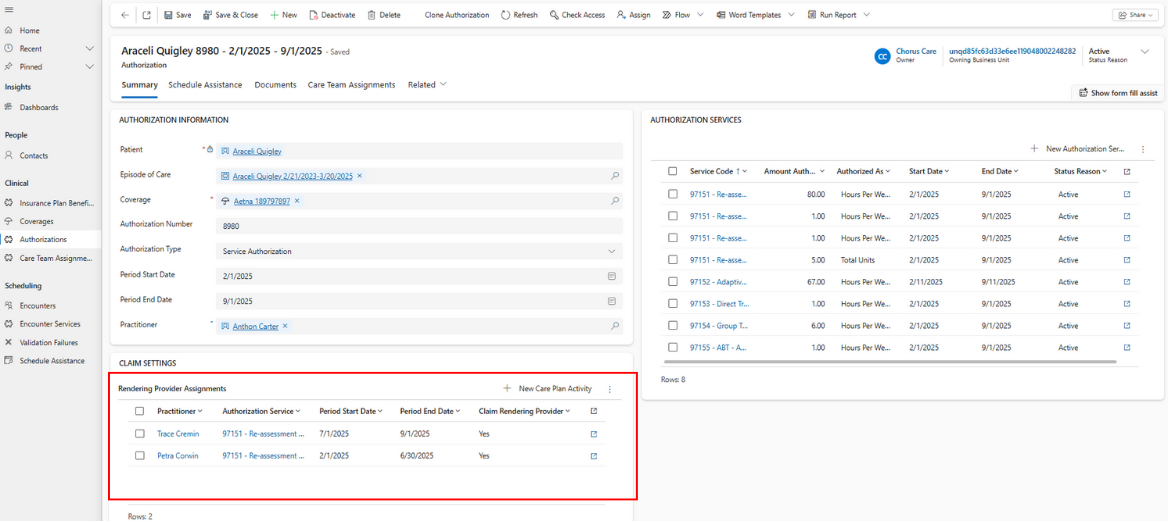
Task: Select the Summary tab
Action: (139, 85)
